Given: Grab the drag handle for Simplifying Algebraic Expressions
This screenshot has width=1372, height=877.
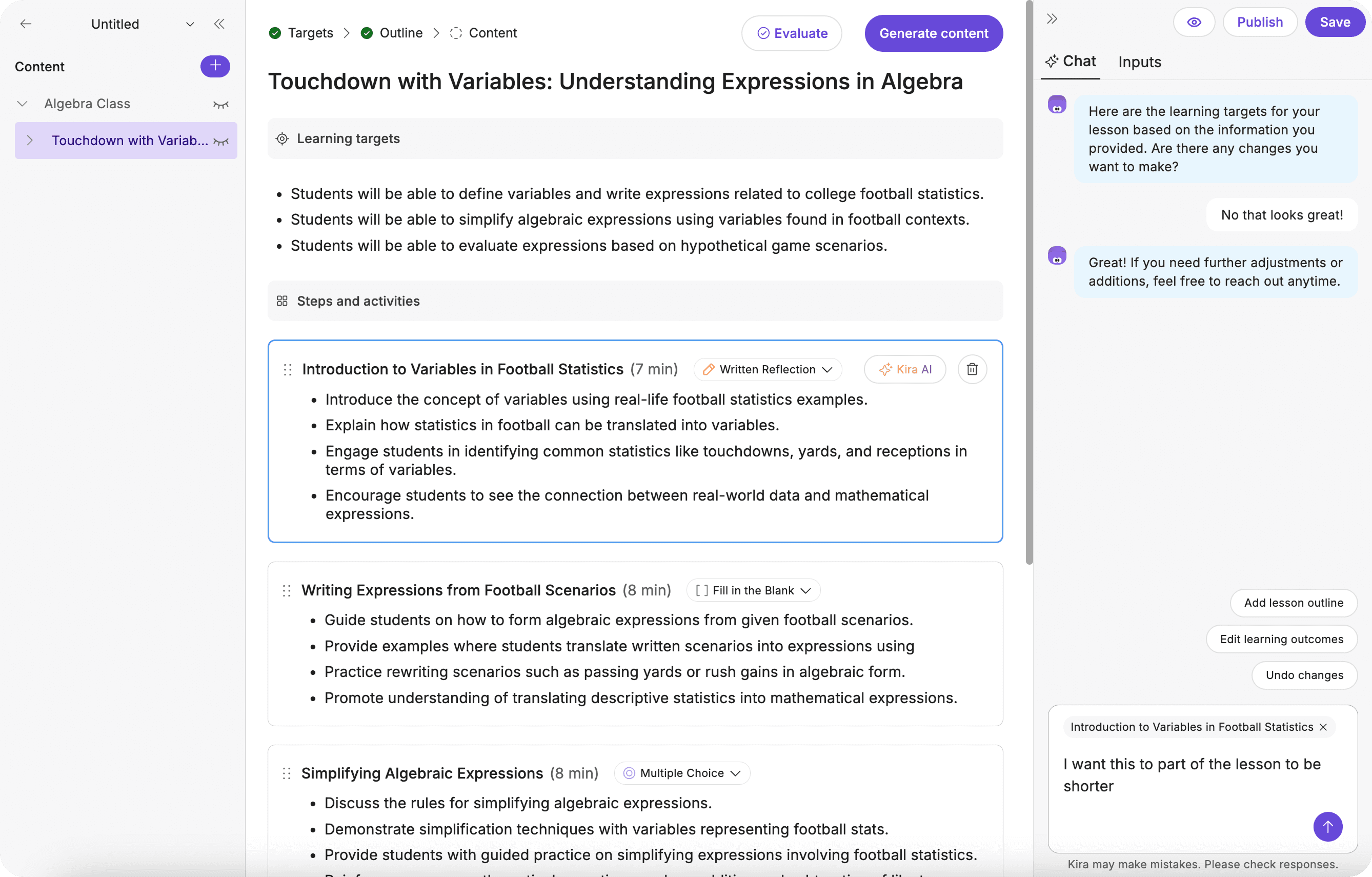Looking at the screenshot, I should pos(287,773).
